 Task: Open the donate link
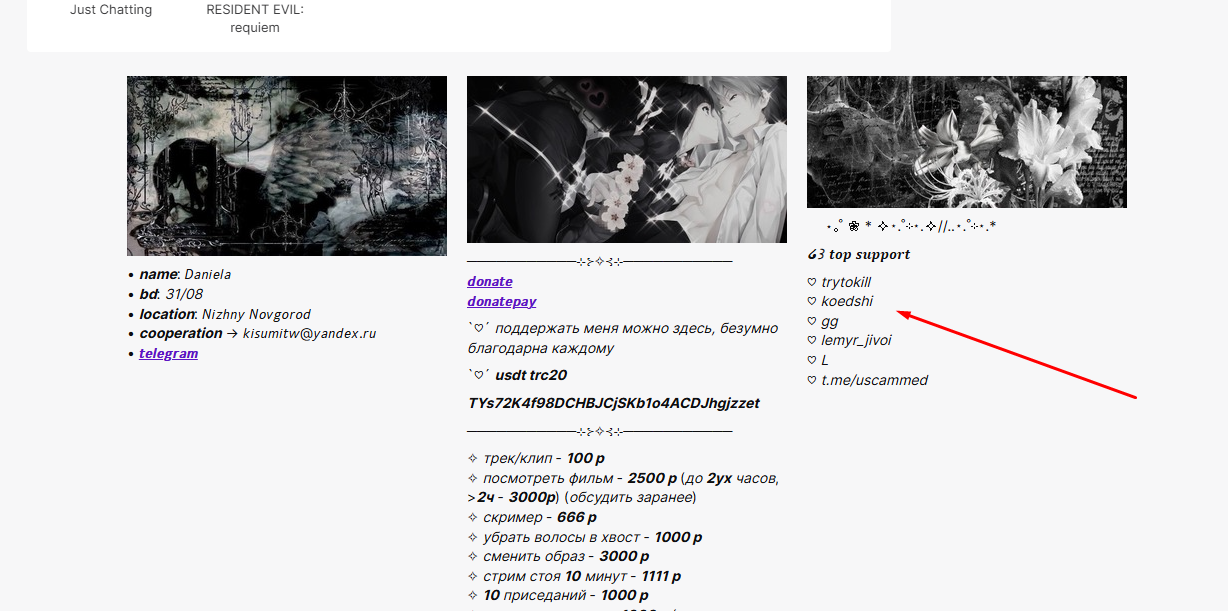(489, 282)
